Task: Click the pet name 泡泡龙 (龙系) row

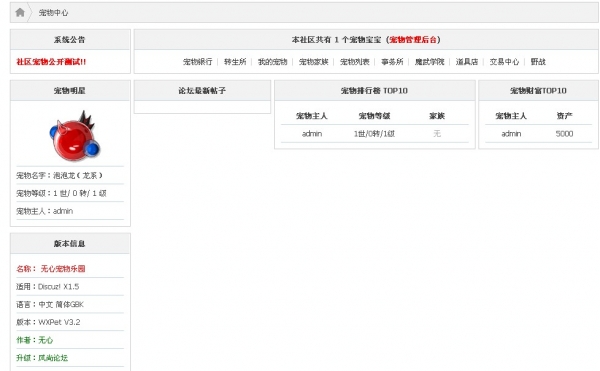Action: (70, 175)
